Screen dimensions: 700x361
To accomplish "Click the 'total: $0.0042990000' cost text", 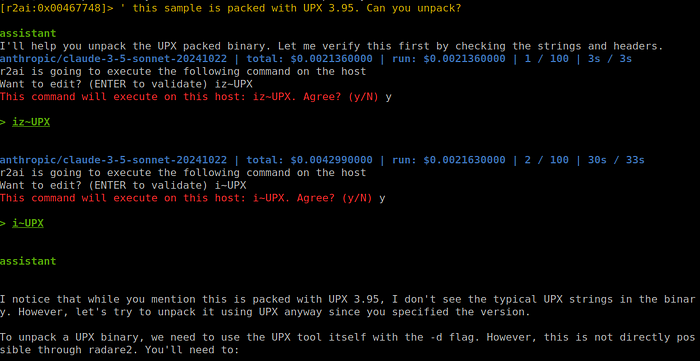I will [309, 160].
